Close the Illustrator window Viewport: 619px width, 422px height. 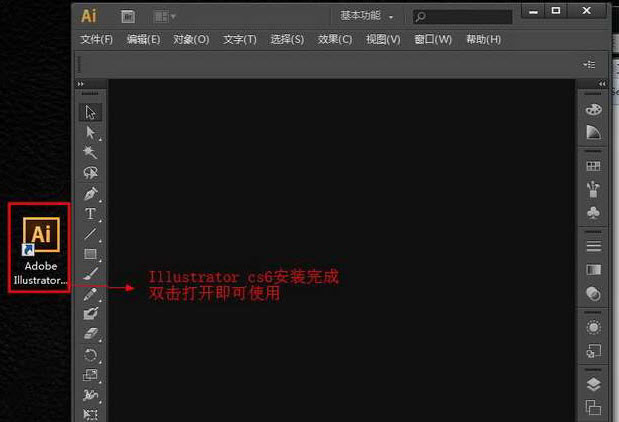tap(587, 11)
